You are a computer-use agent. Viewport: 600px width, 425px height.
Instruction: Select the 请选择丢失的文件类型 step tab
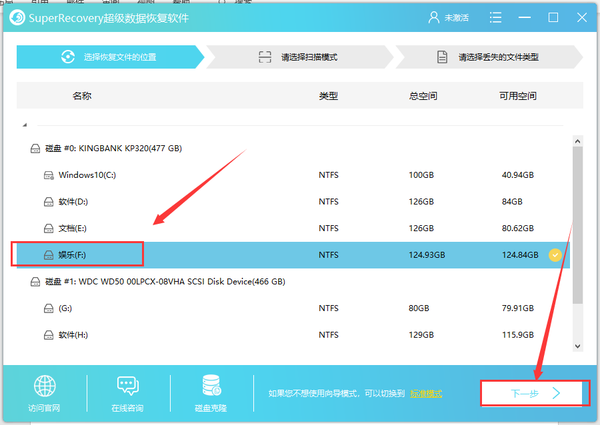coord(489,57)
